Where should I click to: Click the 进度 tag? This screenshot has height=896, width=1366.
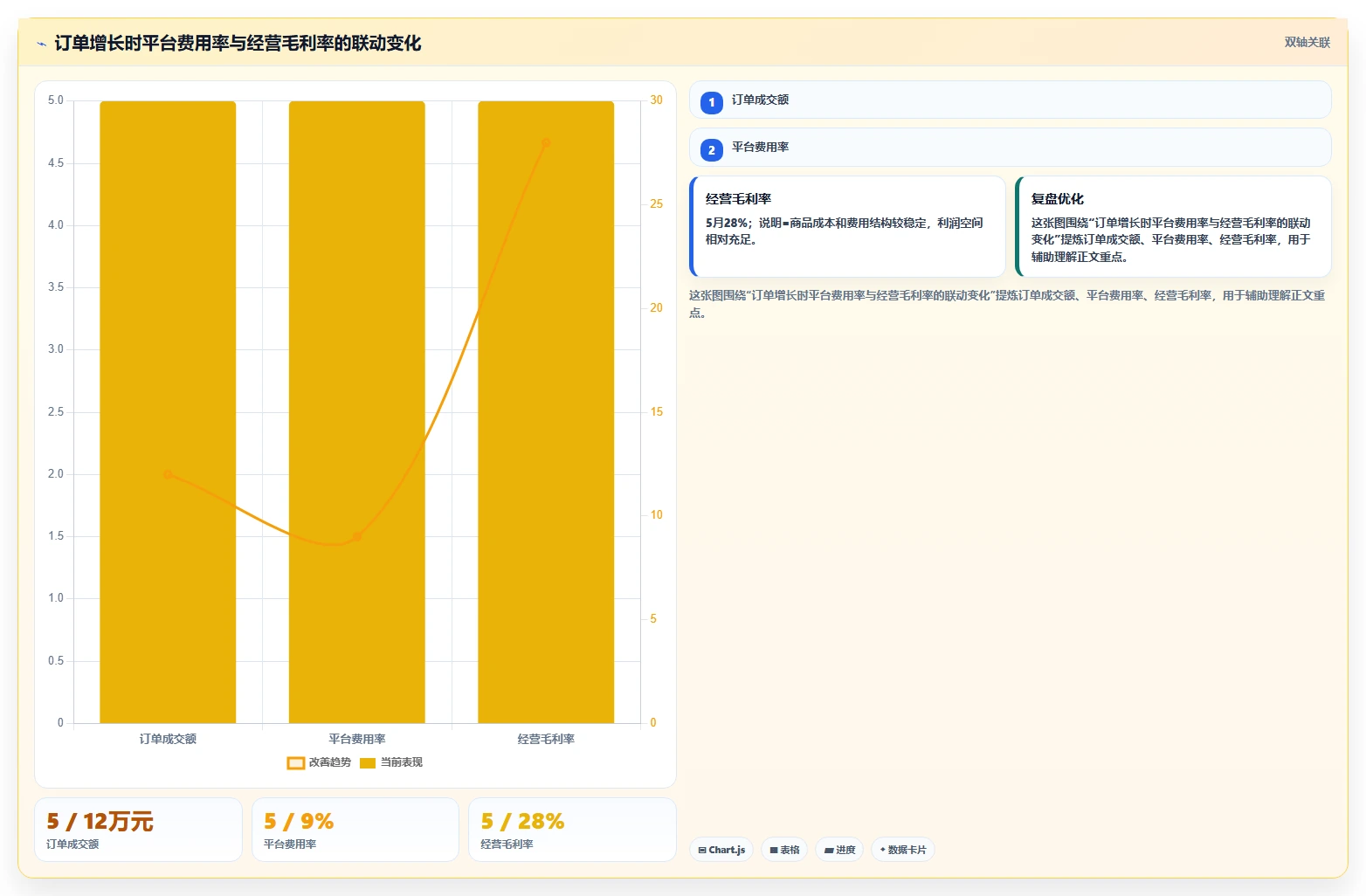click(839, 850)
